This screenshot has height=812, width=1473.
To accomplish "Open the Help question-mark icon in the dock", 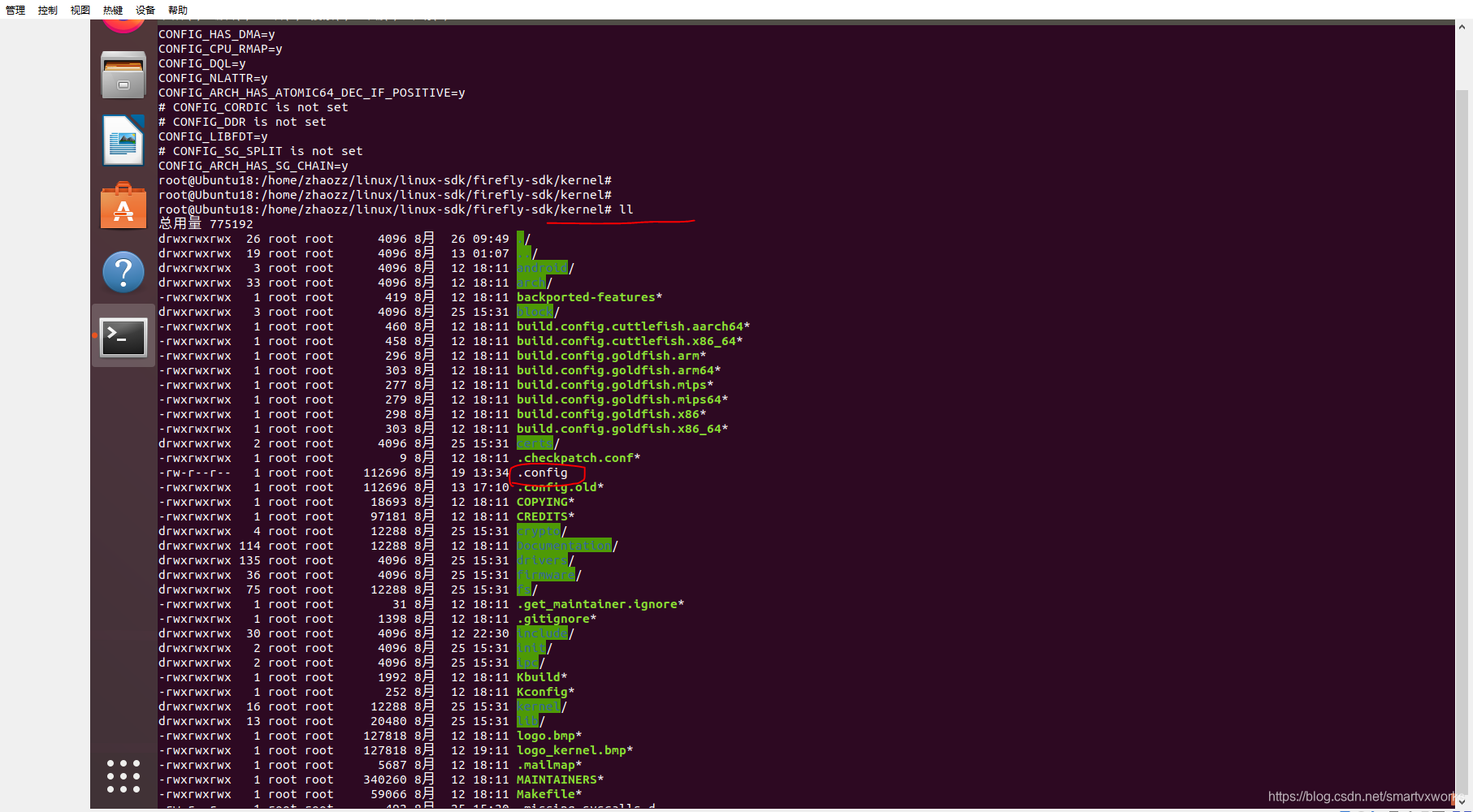I will (x=123, y=272).
